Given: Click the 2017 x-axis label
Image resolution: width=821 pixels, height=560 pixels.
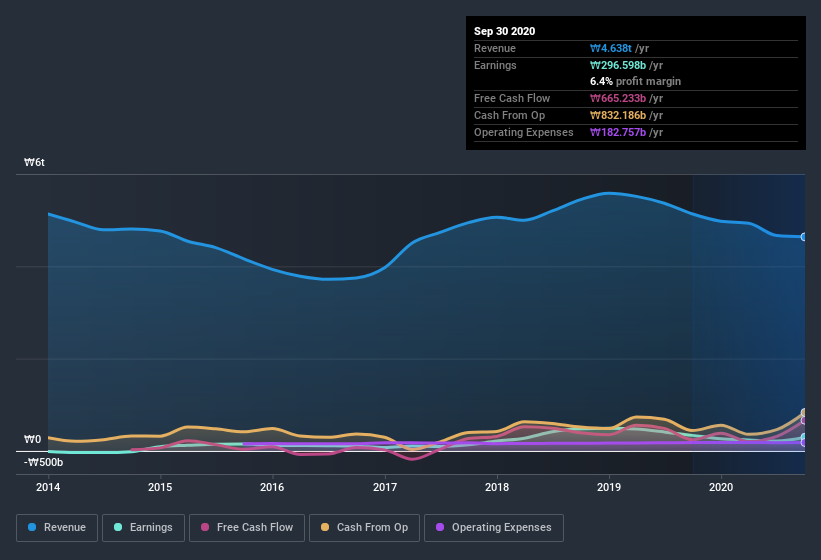Looking at the screenshot, I should [385, 487].
